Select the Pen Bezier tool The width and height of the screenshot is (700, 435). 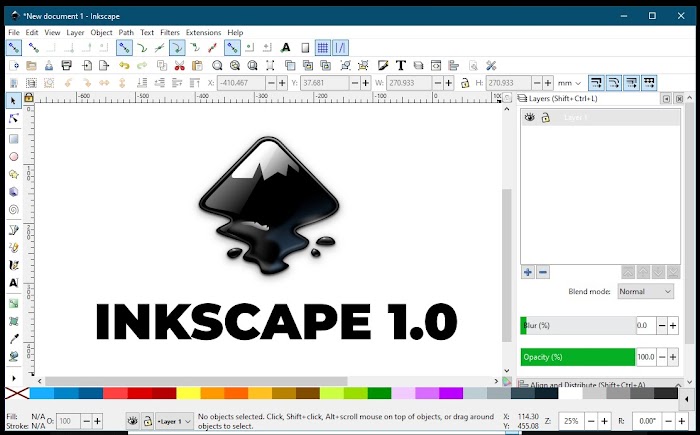tap(13, 230)
